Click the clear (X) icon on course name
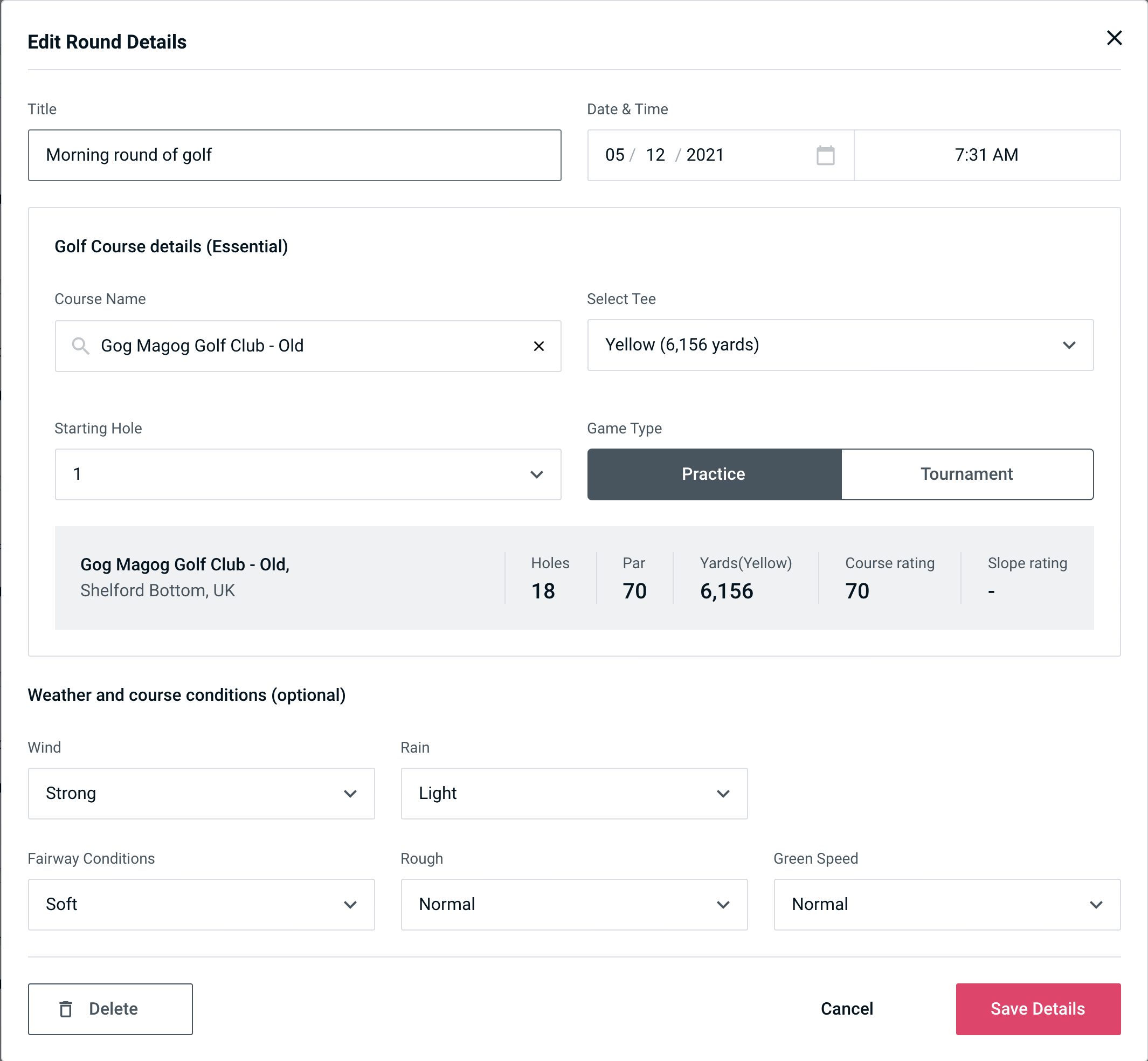This screenshot has width=1148, height=1061. click(x=539, y=346)
